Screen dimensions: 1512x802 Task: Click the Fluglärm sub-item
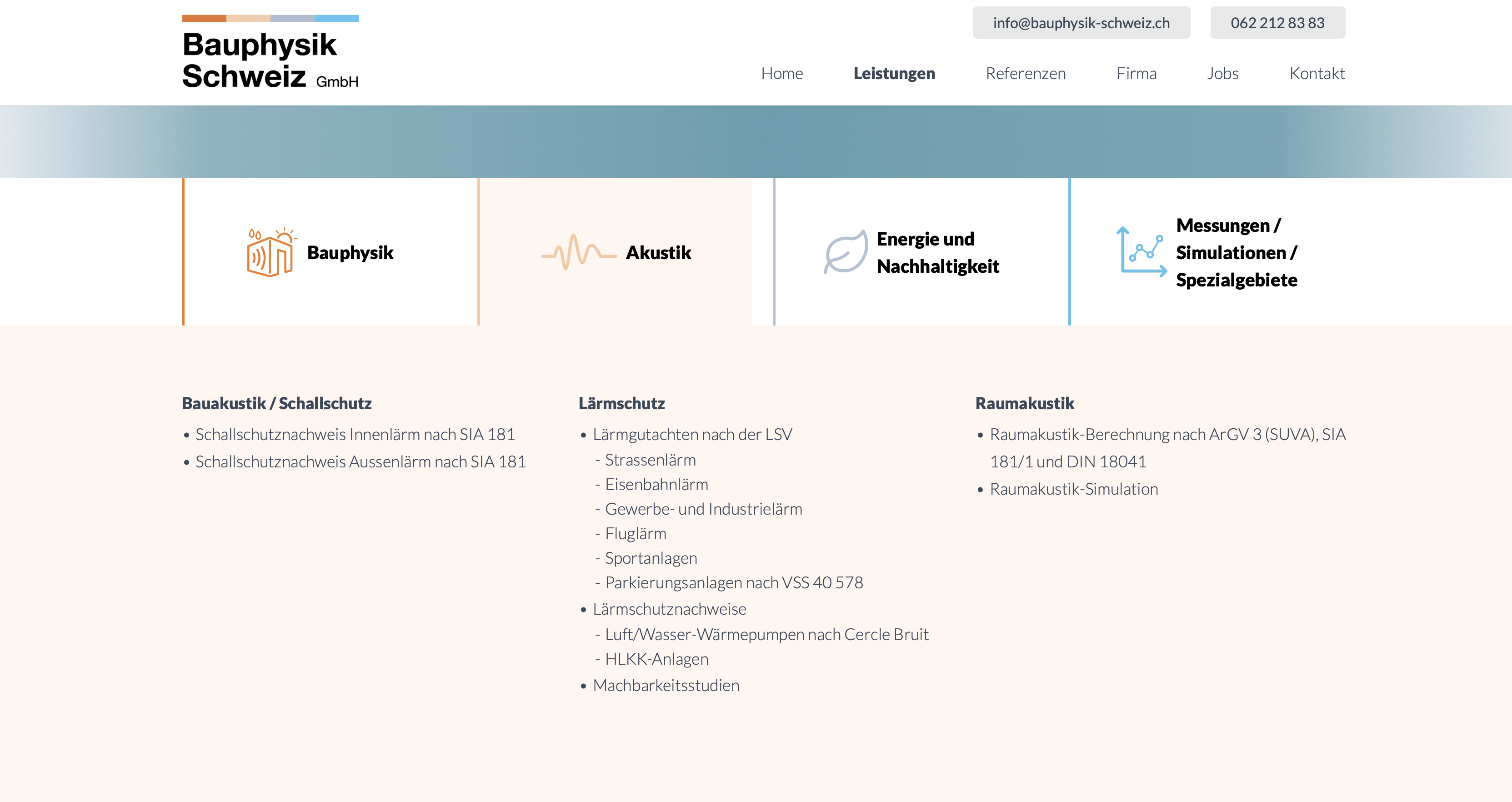click(636, 534)
